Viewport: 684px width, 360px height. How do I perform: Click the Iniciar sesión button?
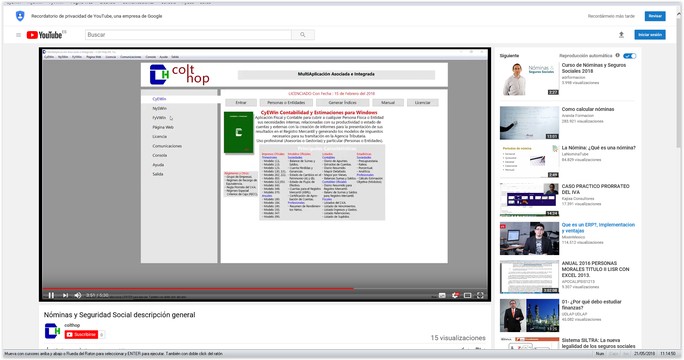[x=650, y=34]
